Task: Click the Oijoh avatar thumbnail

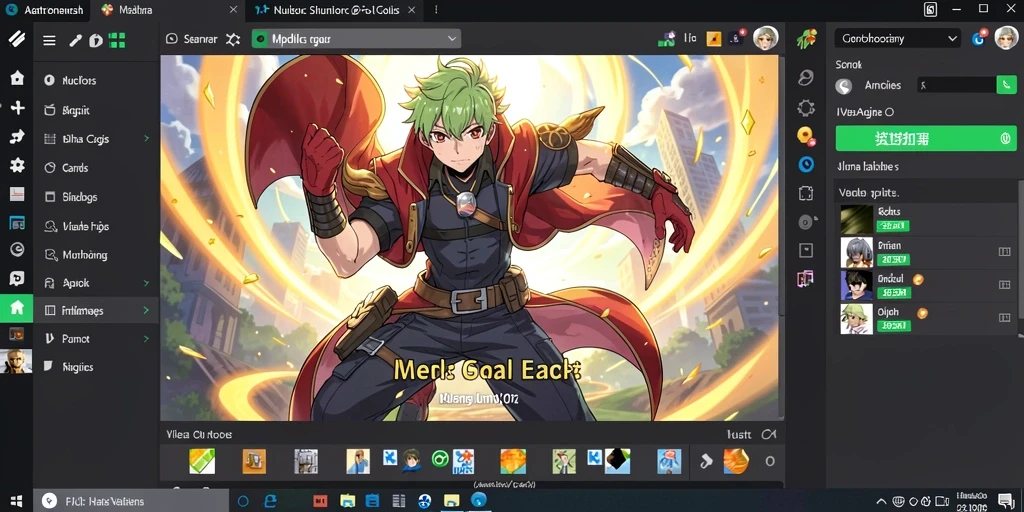Action: coord(856,319)
